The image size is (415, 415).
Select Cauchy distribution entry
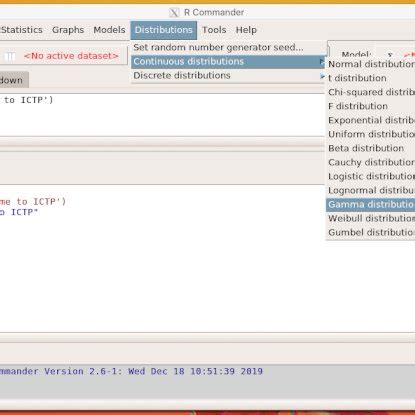pos(371,162)
